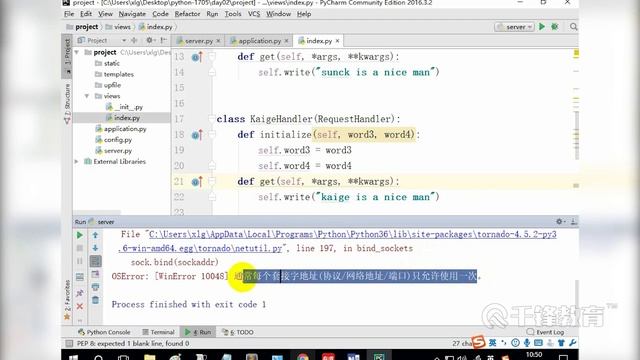This screenshot has width=640, height=360.
Task: Open Project panel gear settings
Action: (150, 40)
